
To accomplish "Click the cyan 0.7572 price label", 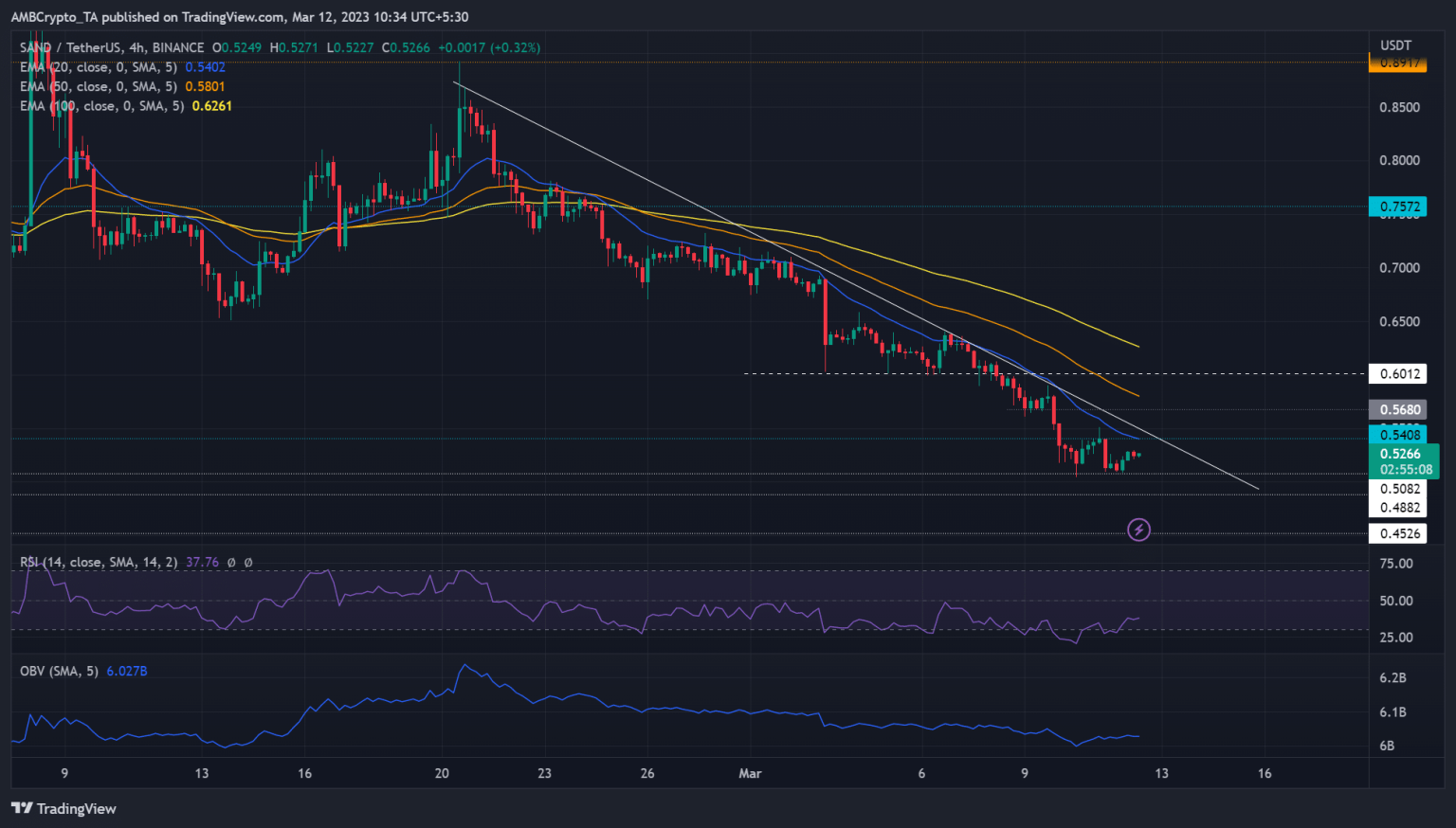I will point(1399,207).
